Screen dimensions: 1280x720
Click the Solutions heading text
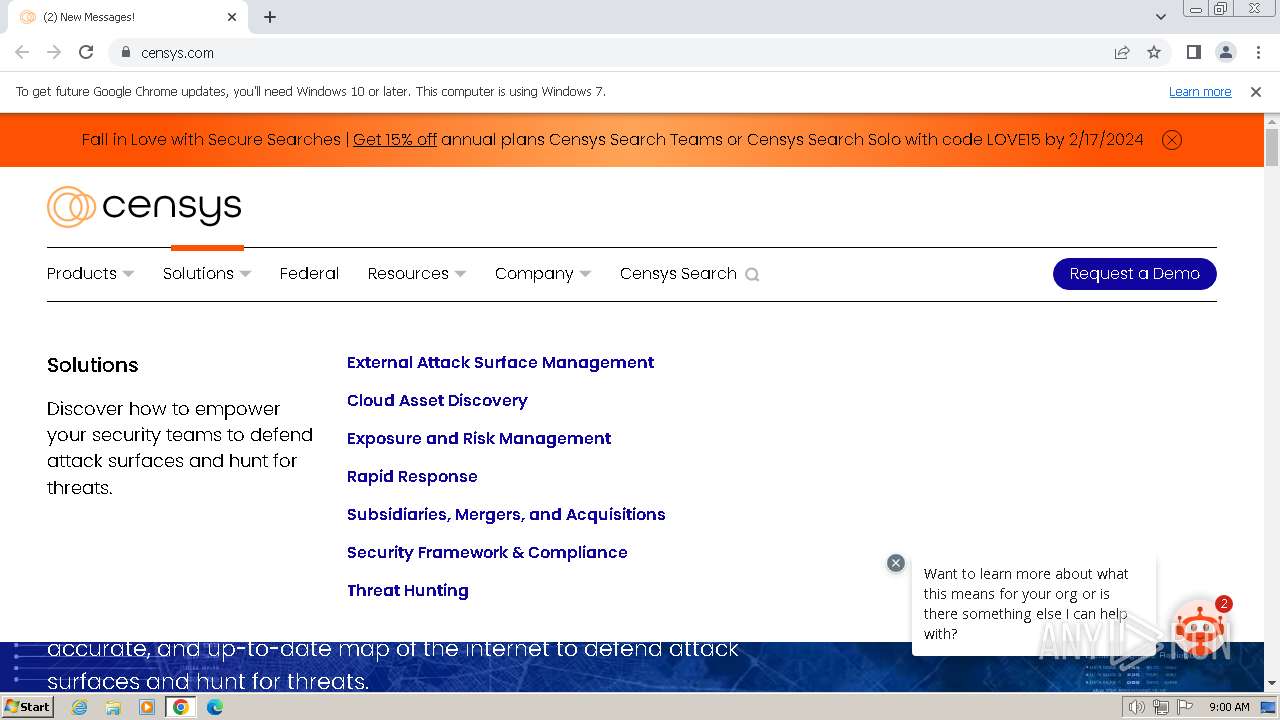click(93, 365)
